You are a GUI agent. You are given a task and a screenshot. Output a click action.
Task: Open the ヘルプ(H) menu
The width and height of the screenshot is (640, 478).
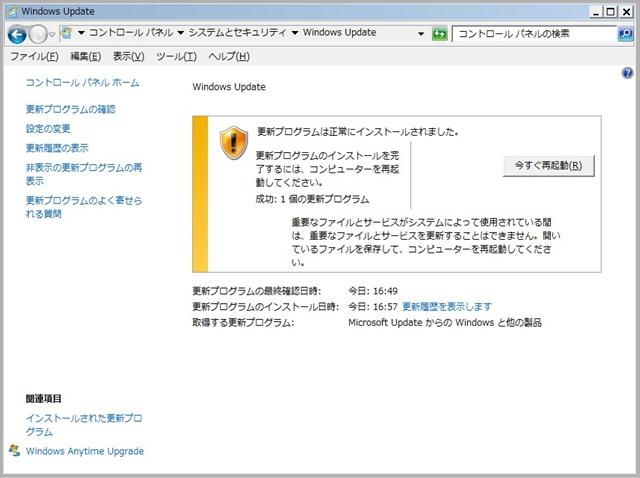[x=229, y=56]
